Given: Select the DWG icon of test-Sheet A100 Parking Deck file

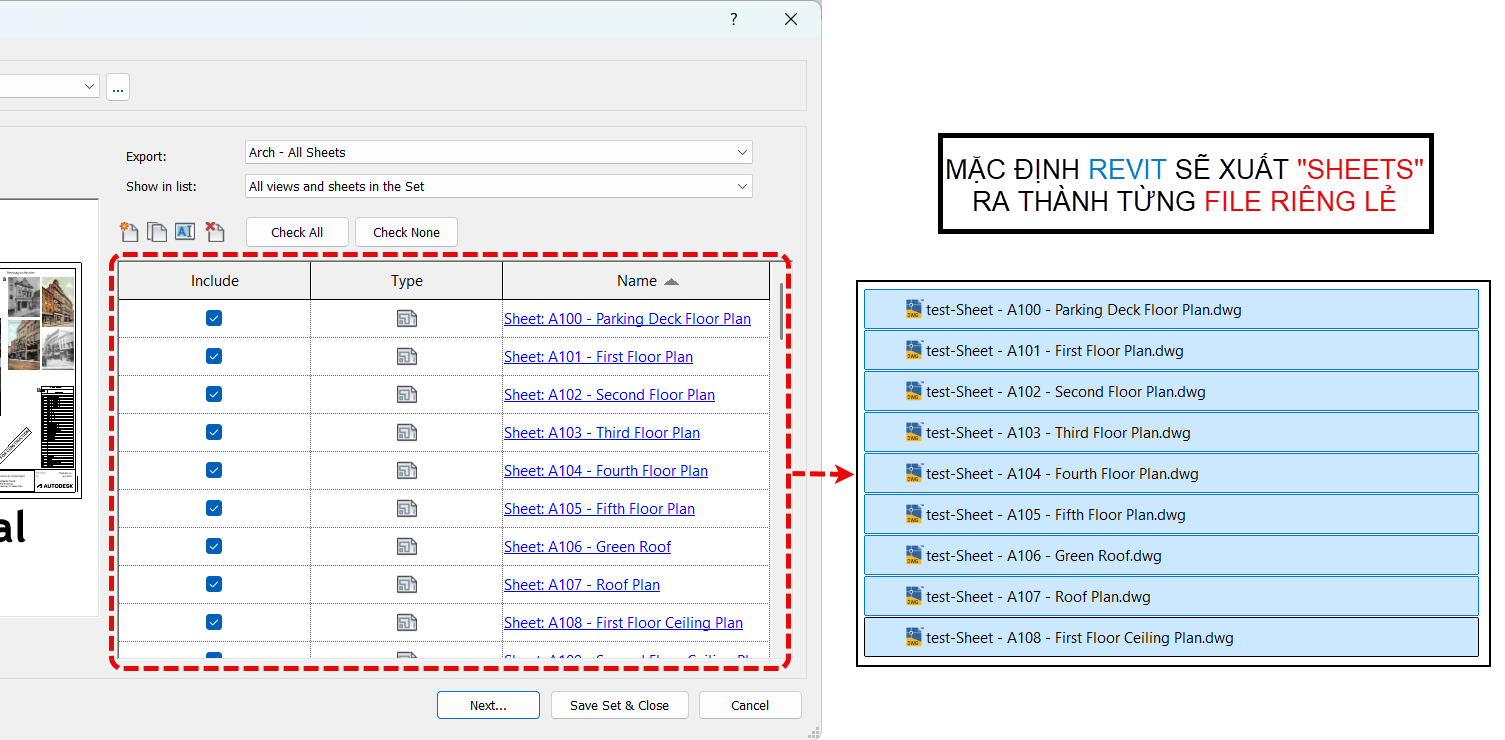Looking at the screenshot, I should [913, 309].
